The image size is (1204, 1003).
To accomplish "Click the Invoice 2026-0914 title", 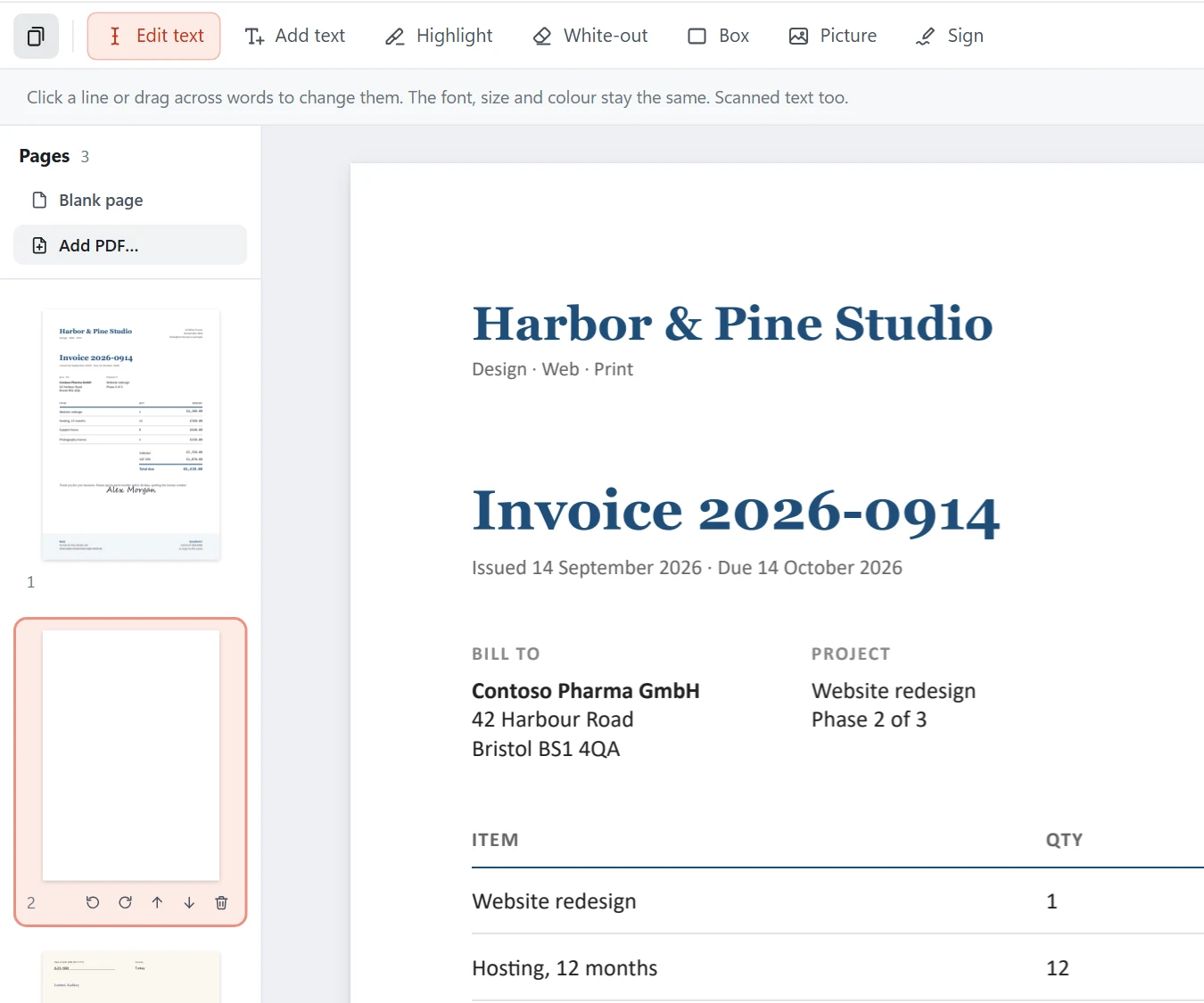I will coord(736,511).
